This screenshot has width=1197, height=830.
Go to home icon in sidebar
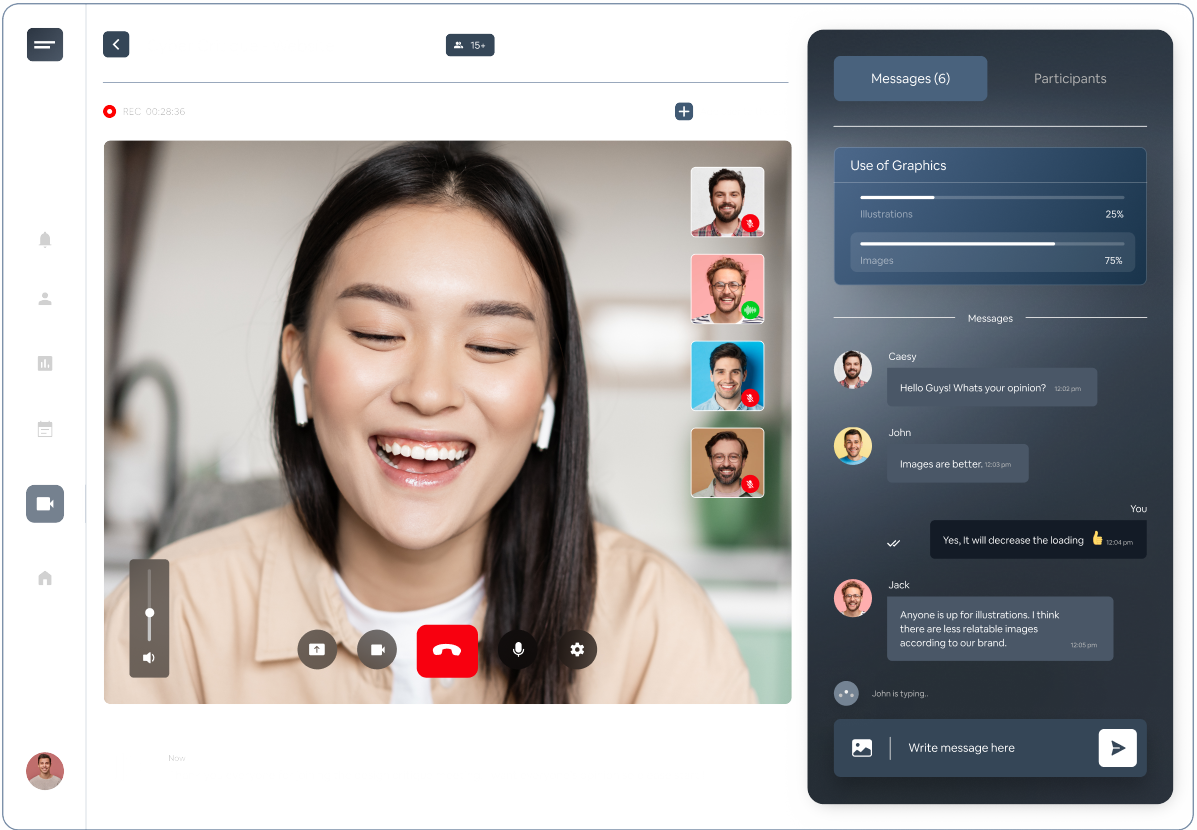(45, 578)
